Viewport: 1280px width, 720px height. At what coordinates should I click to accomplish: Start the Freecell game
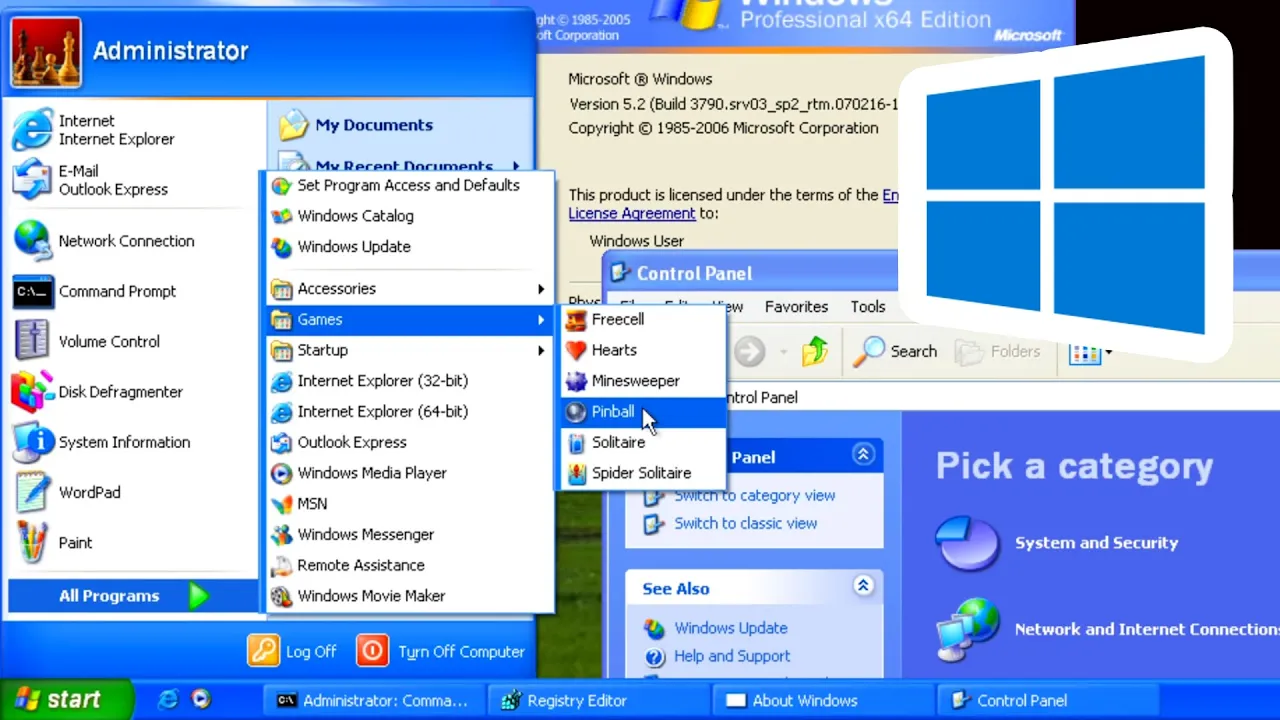642,319
